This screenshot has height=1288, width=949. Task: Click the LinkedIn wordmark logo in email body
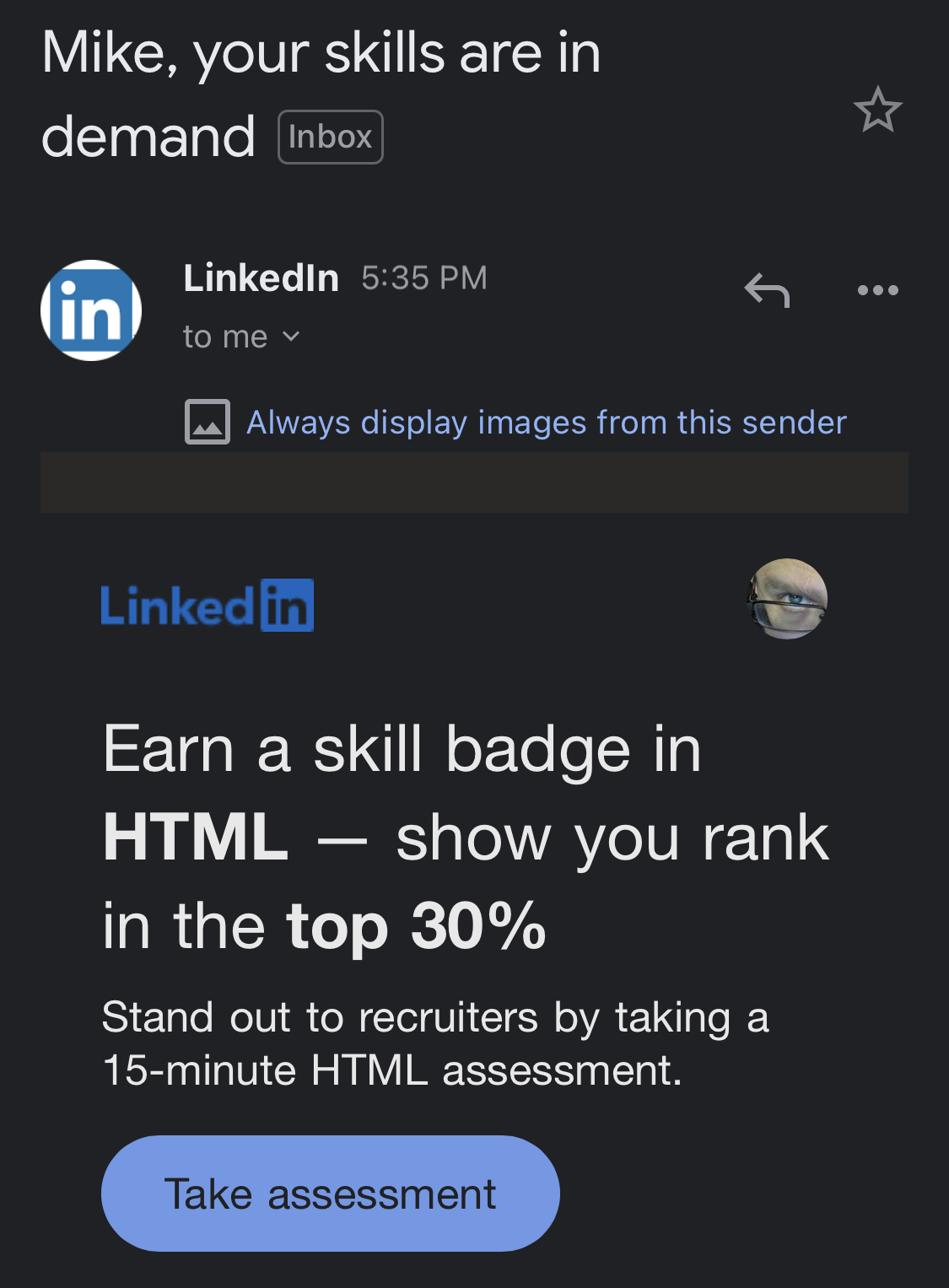tap(207, 605)
